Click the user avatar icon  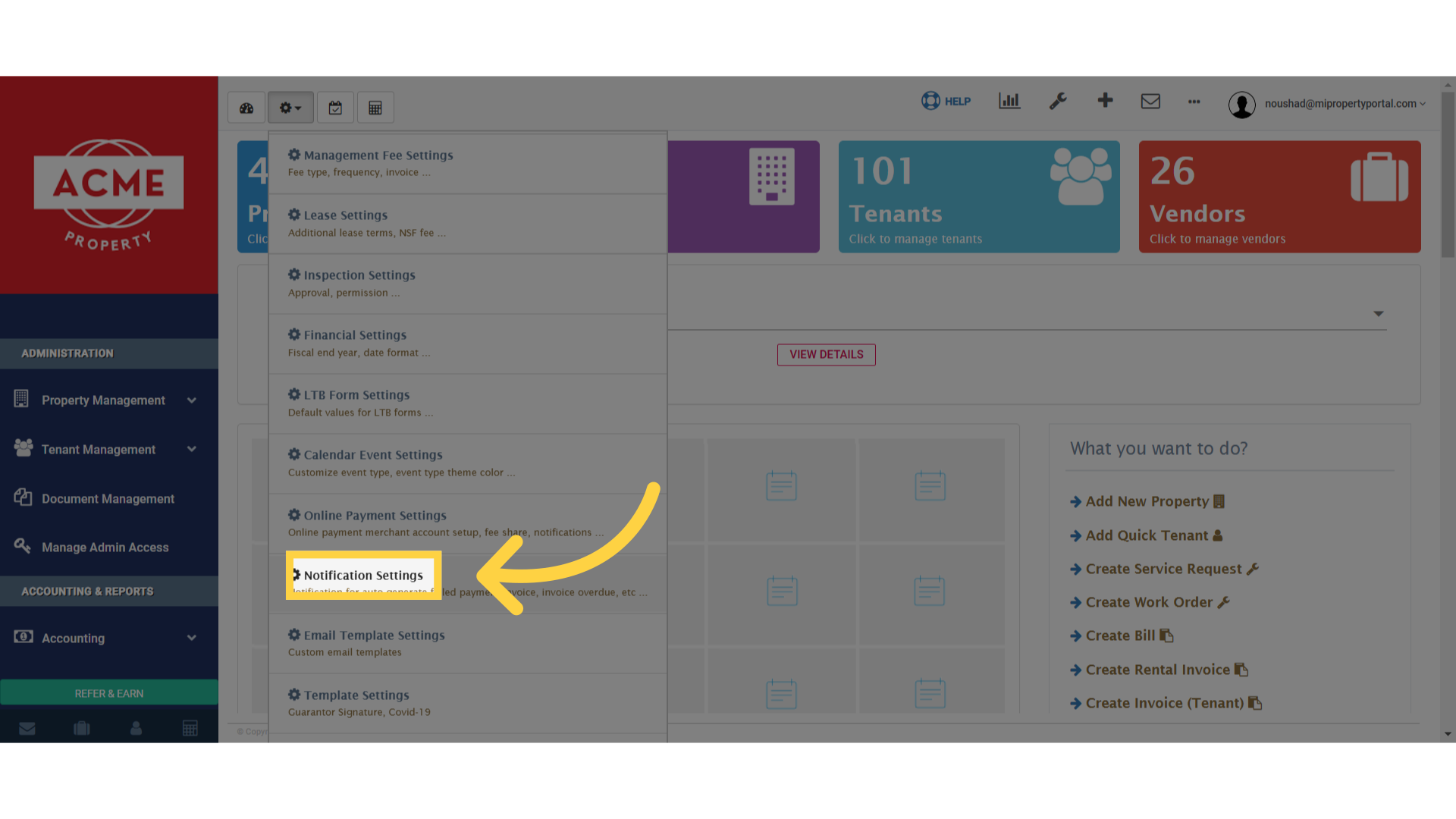[x=1242, y=105]
